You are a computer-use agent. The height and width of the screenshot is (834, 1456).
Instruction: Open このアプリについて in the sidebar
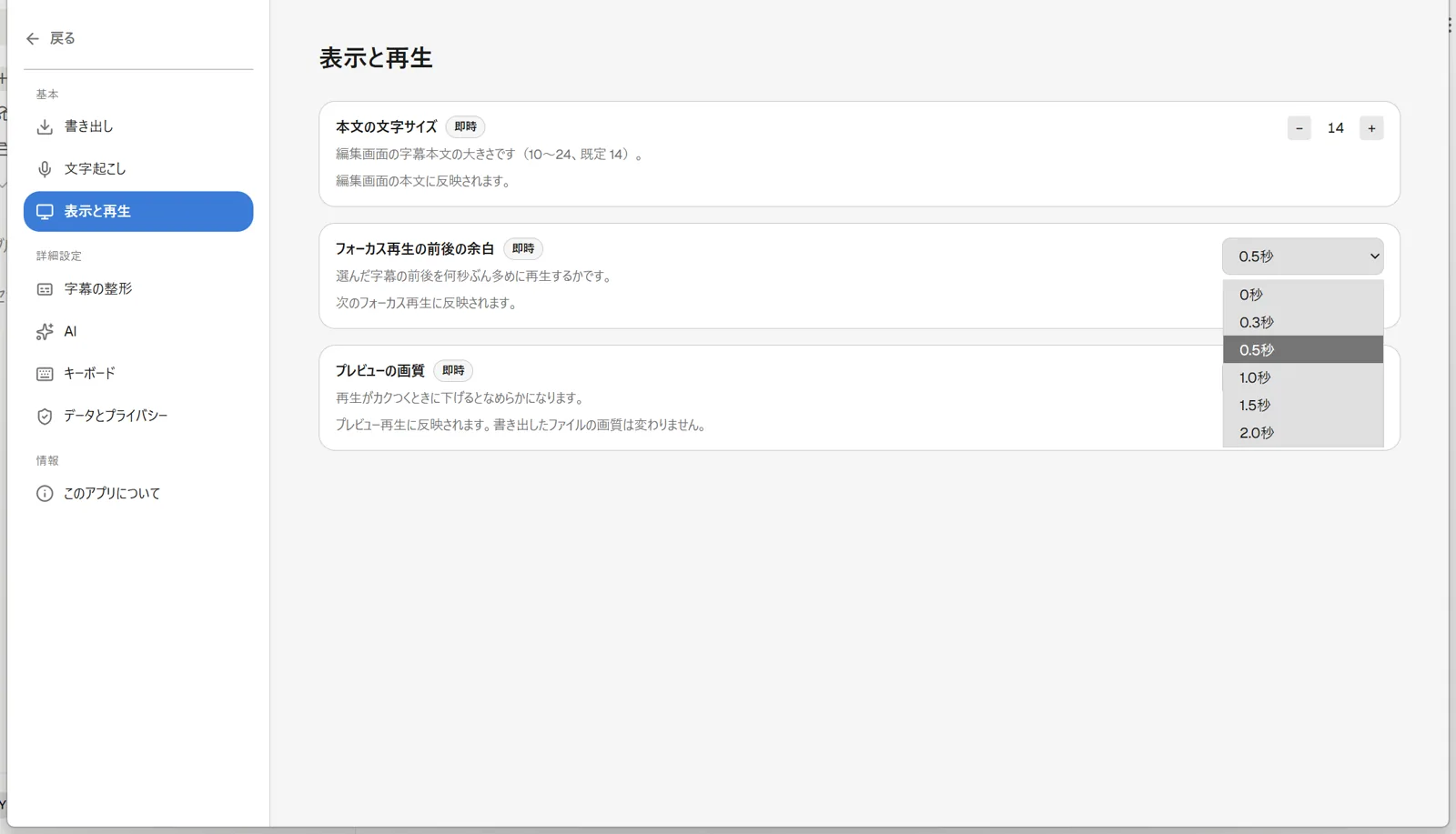point(138,494)
